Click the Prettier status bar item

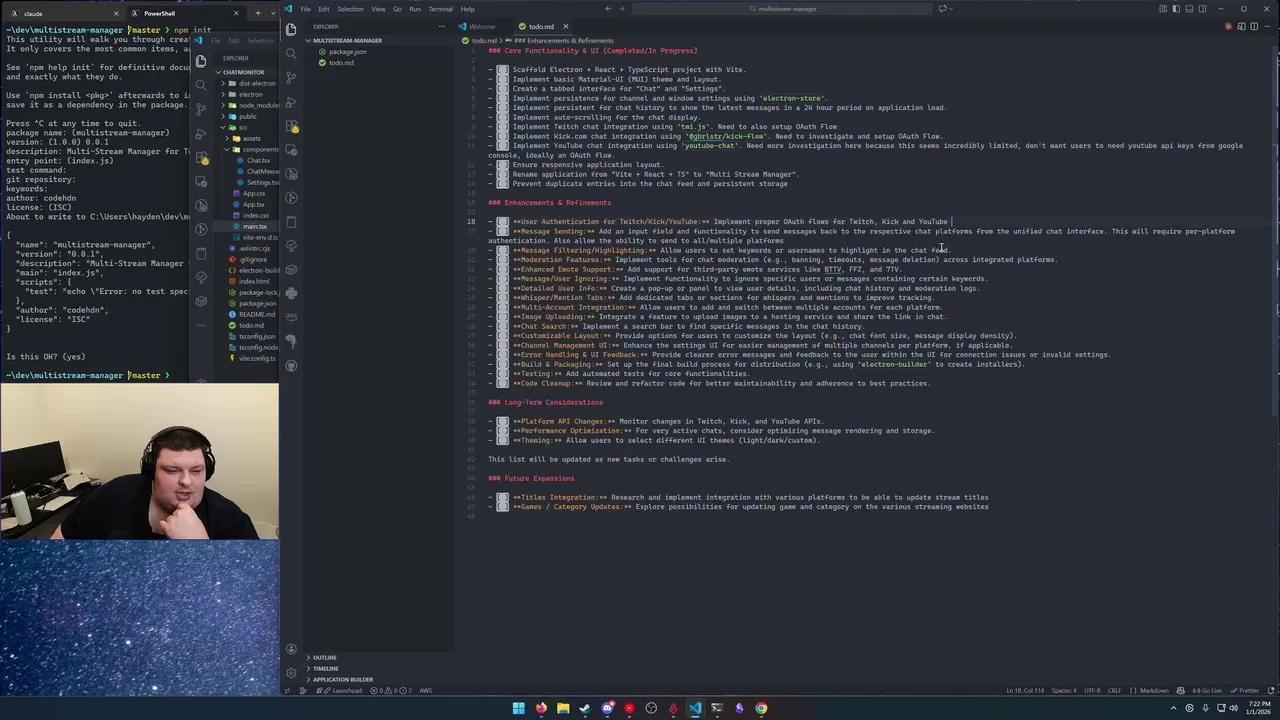[1244, 690]
